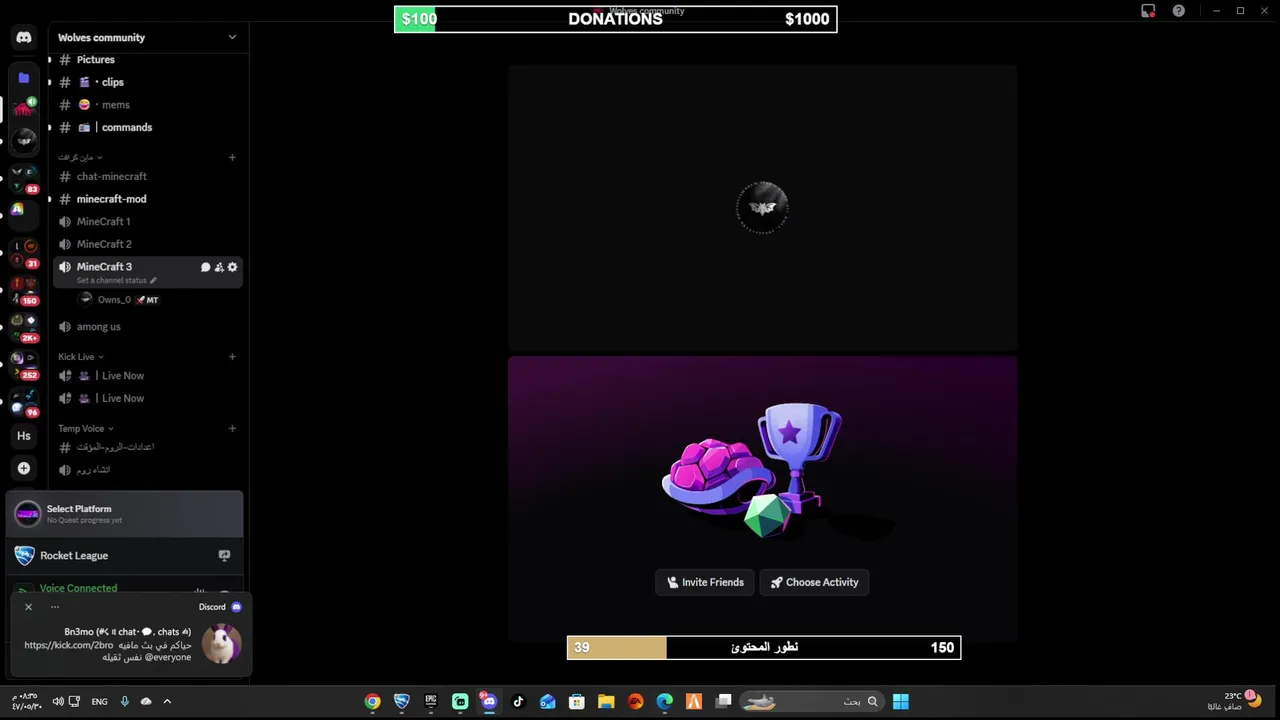Join MineCraft 2 voice channel
Screen dimensions: 1280x720
pos(148,244)
